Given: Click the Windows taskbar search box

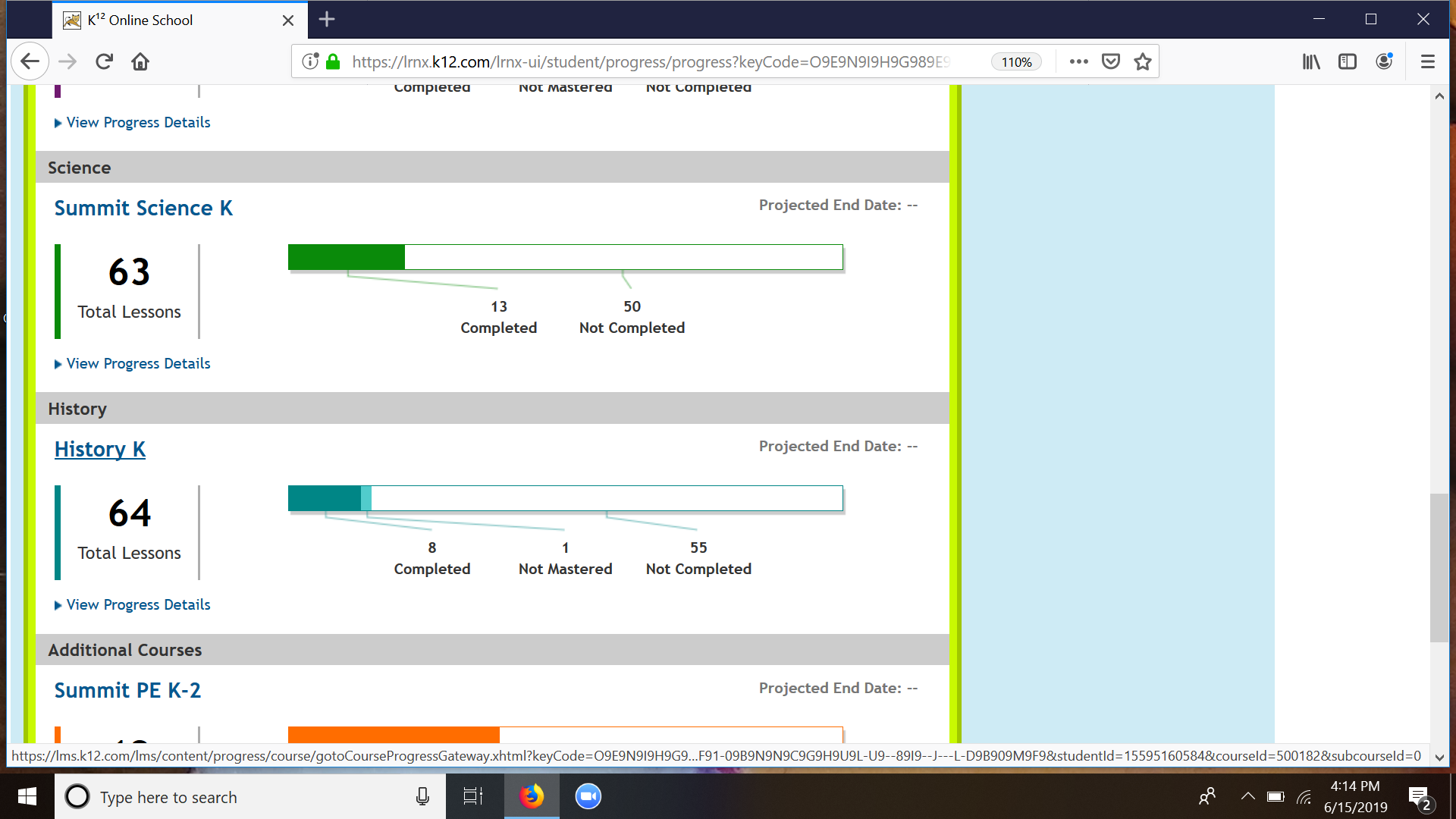Looking at the screenshot, I should click(250, 796).
